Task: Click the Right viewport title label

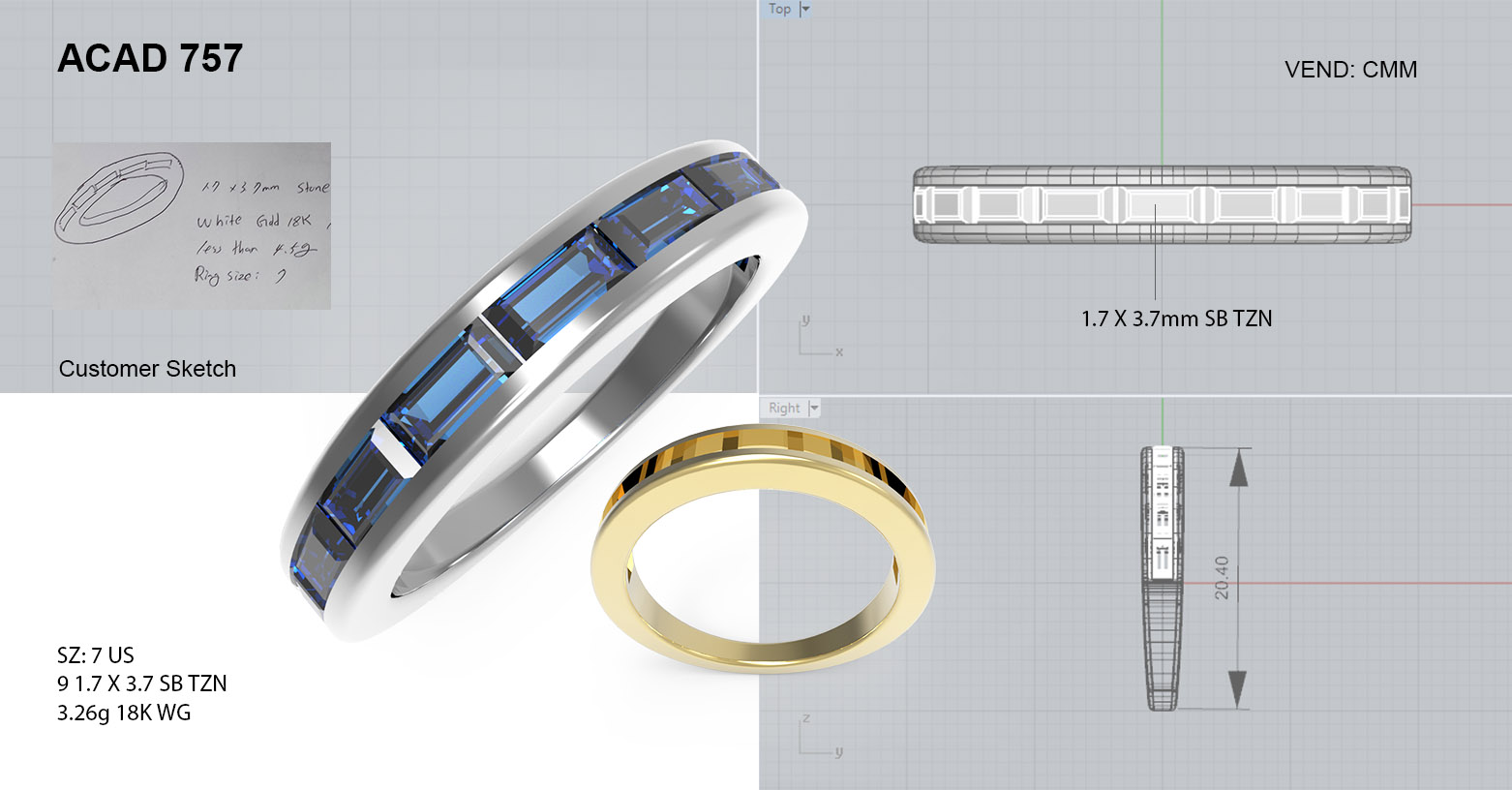Action: tap(784, 408)
